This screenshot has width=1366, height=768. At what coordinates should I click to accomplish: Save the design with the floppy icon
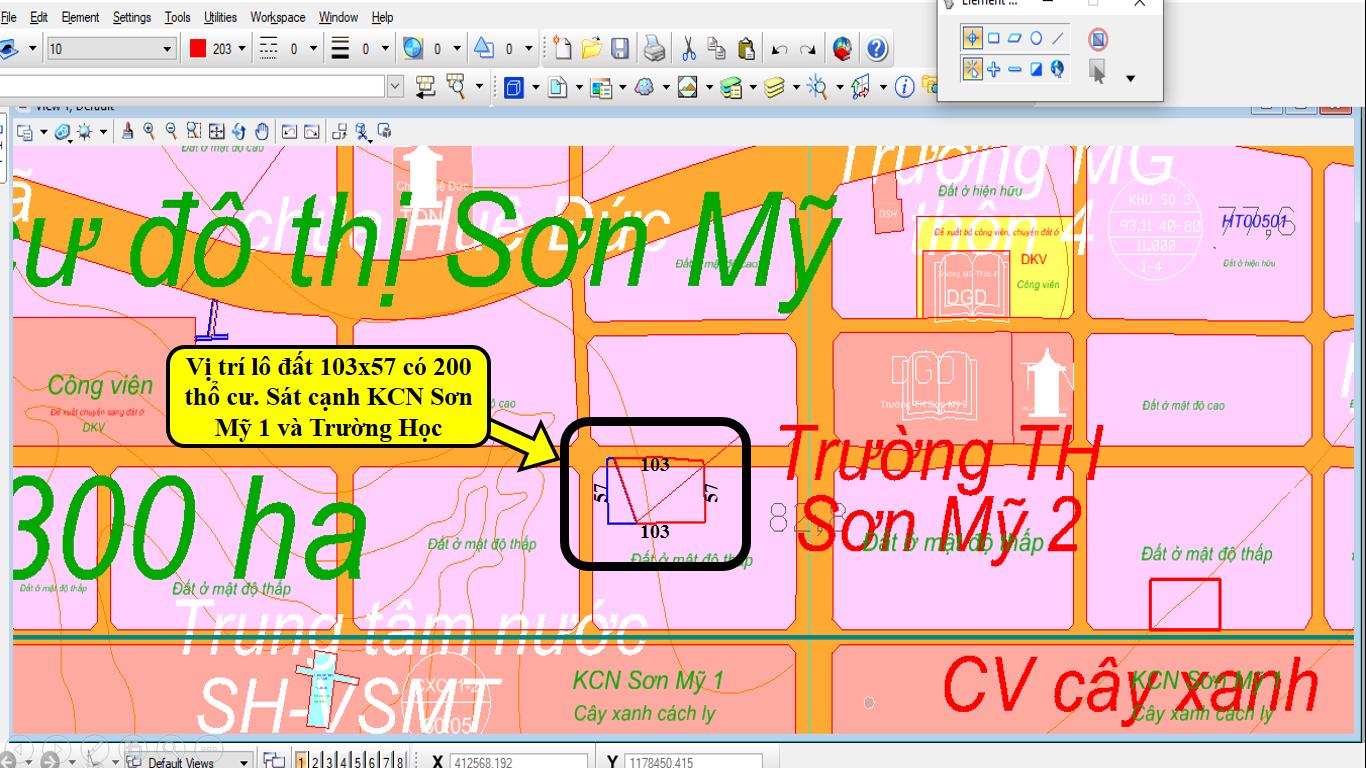click(620, 48)
